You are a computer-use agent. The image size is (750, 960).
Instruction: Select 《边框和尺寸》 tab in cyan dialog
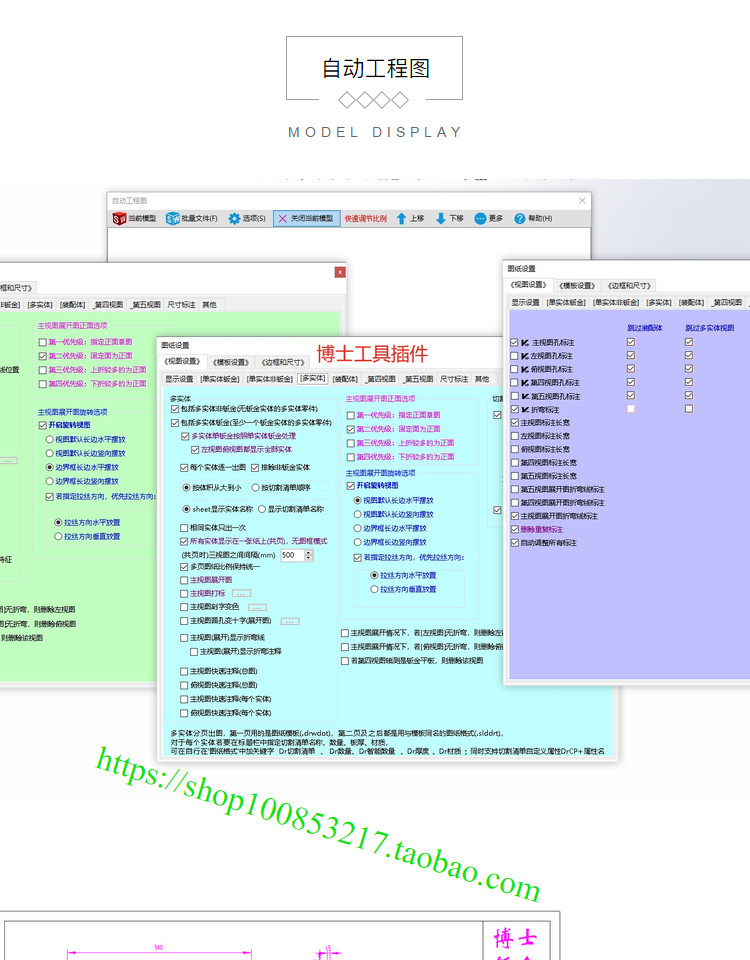coord(283,362)
